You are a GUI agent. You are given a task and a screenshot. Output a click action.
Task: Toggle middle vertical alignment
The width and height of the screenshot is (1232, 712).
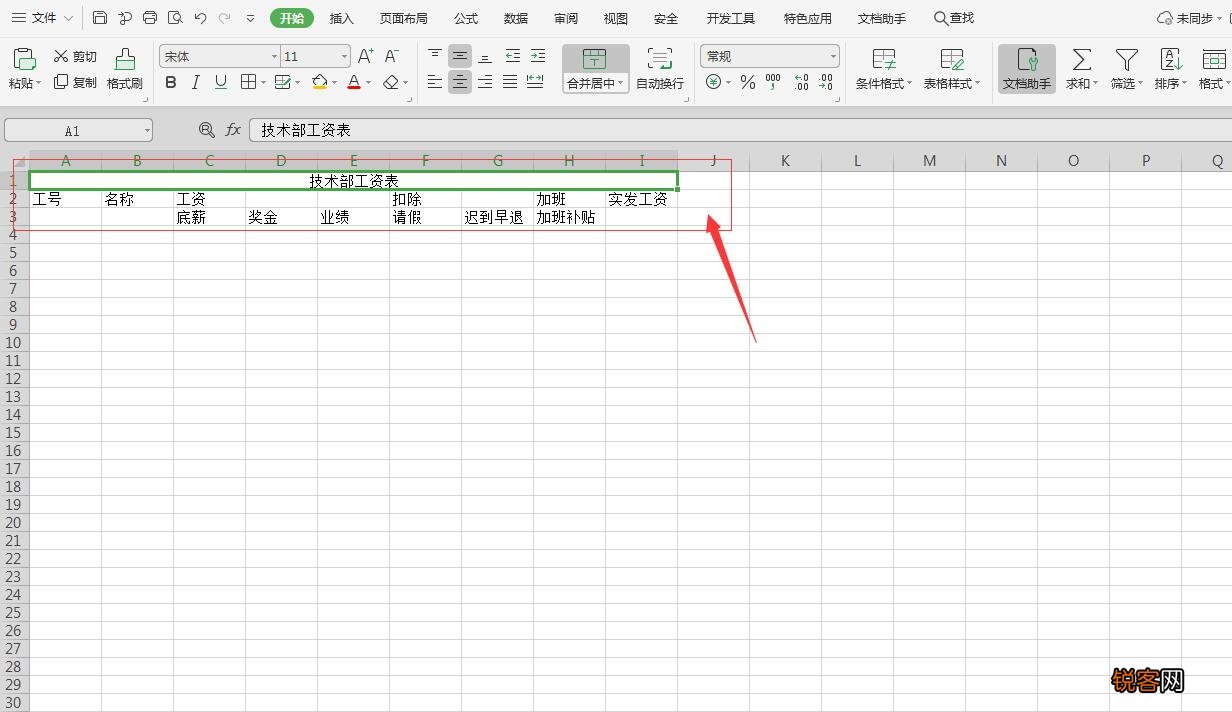point(460,56)
